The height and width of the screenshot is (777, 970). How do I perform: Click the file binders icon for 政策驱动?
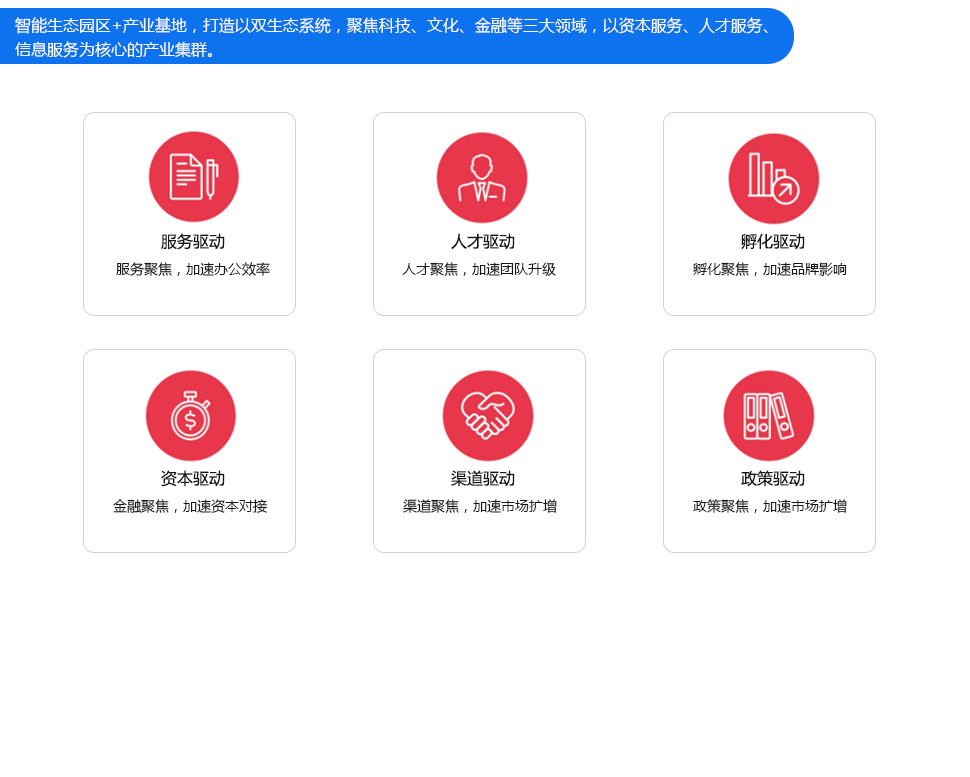point(768,416)
